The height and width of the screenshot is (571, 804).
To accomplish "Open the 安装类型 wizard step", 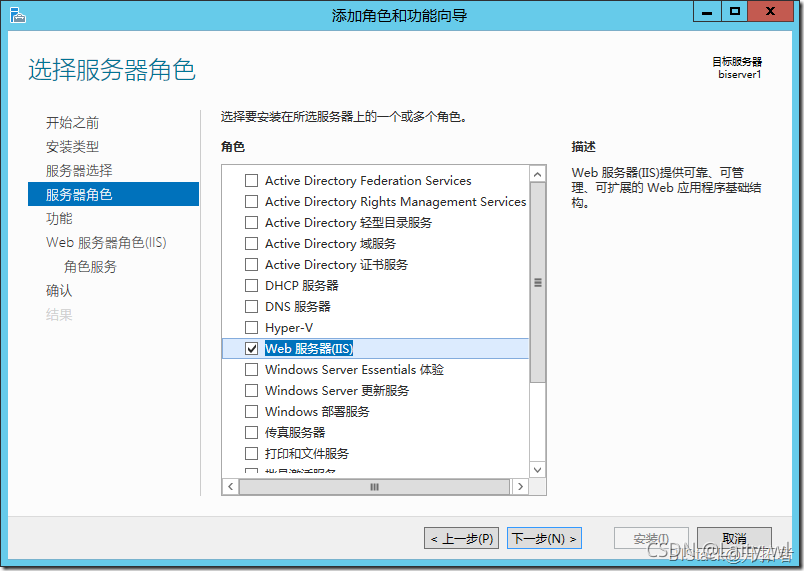I will tap(72, 147).
